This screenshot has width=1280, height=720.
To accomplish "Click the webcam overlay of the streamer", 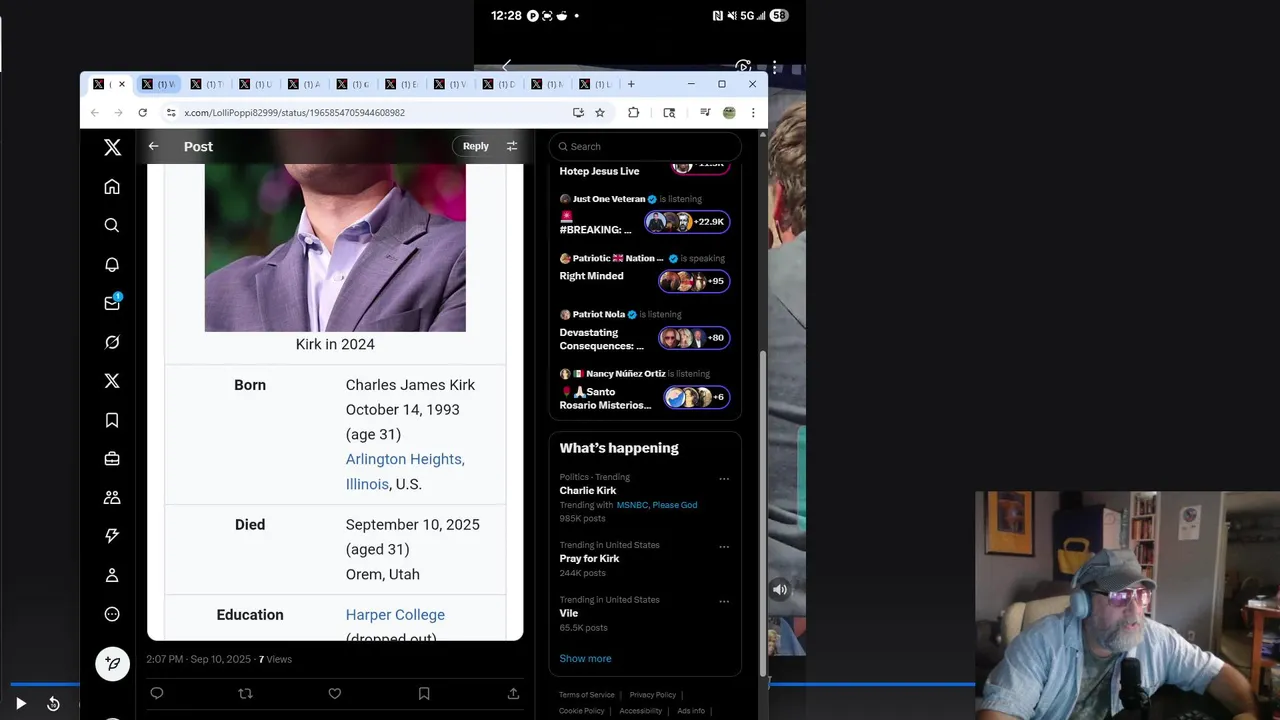I will tap(1127, 605).
